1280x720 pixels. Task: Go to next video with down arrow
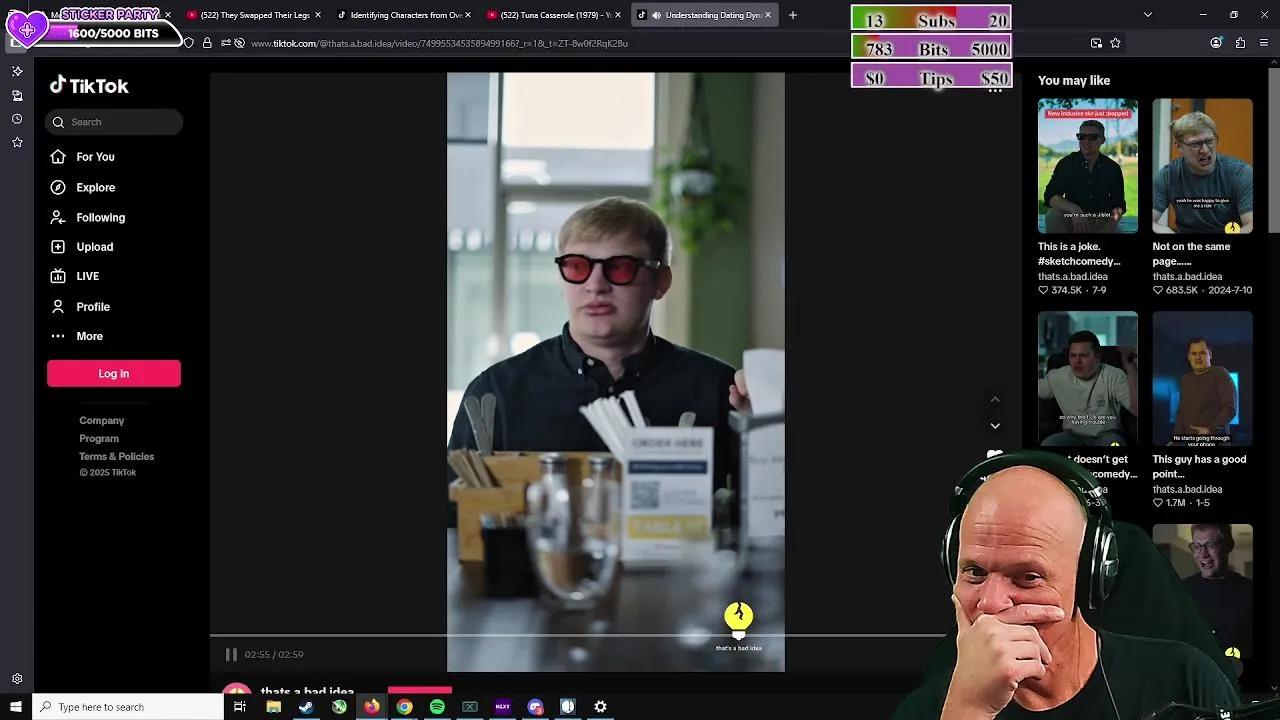pyautogui.click(x=995, y=426)
